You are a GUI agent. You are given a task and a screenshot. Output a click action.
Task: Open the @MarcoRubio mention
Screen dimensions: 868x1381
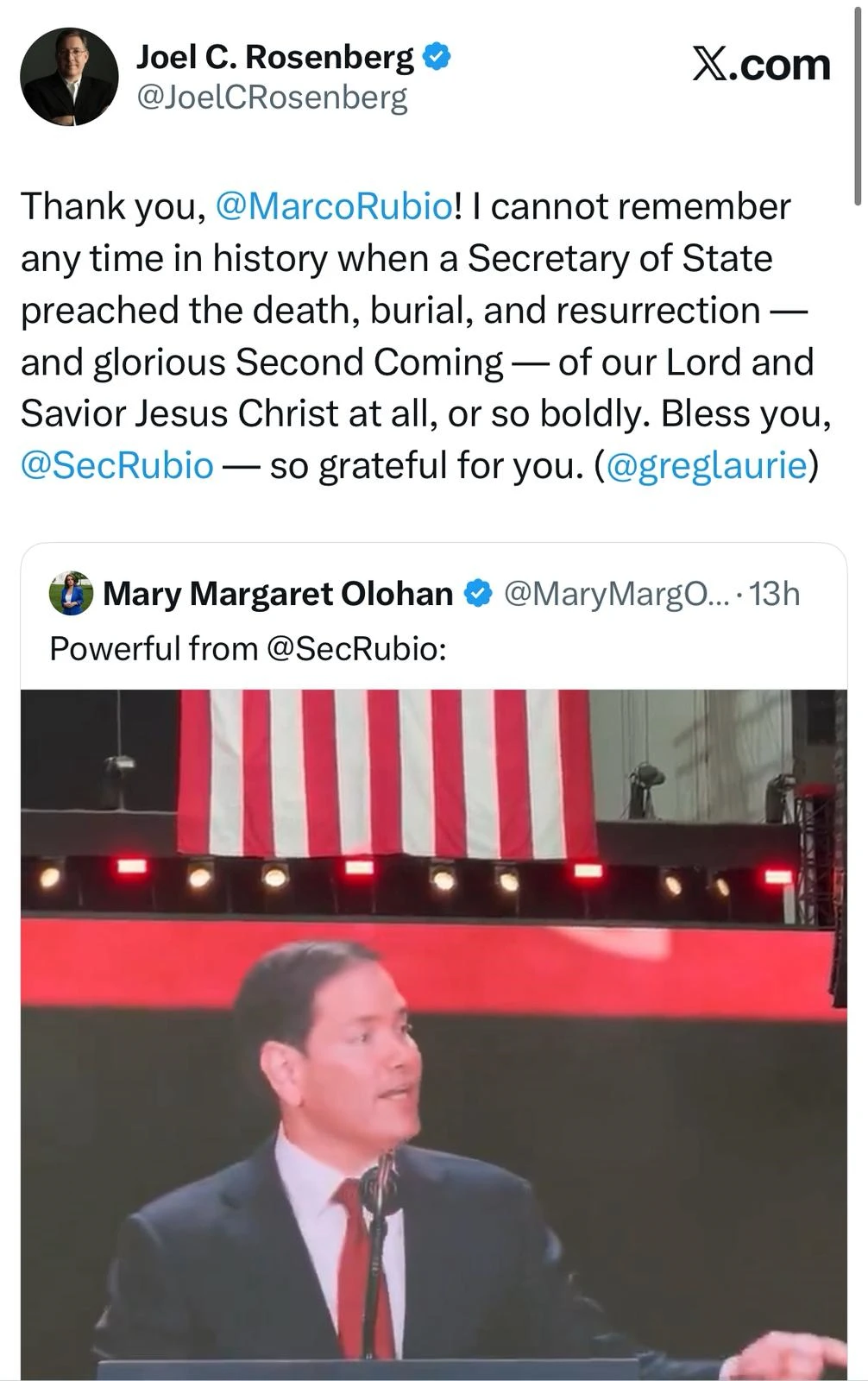(333, 206)
